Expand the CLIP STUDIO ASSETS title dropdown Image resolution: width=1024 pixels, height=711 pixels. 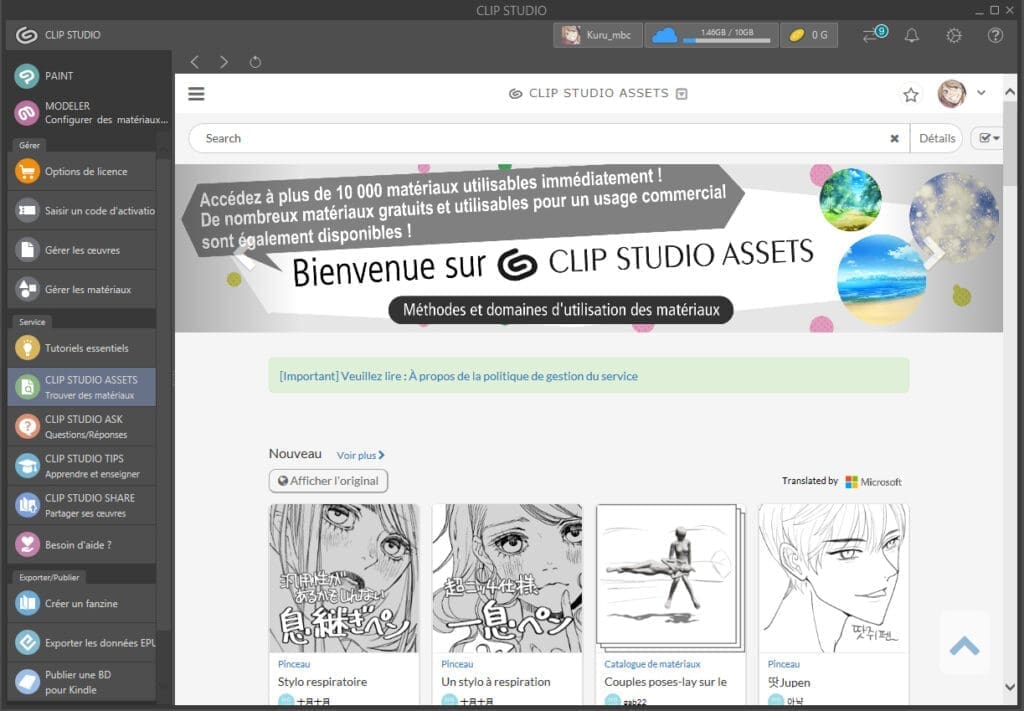(x=681, y=94)
